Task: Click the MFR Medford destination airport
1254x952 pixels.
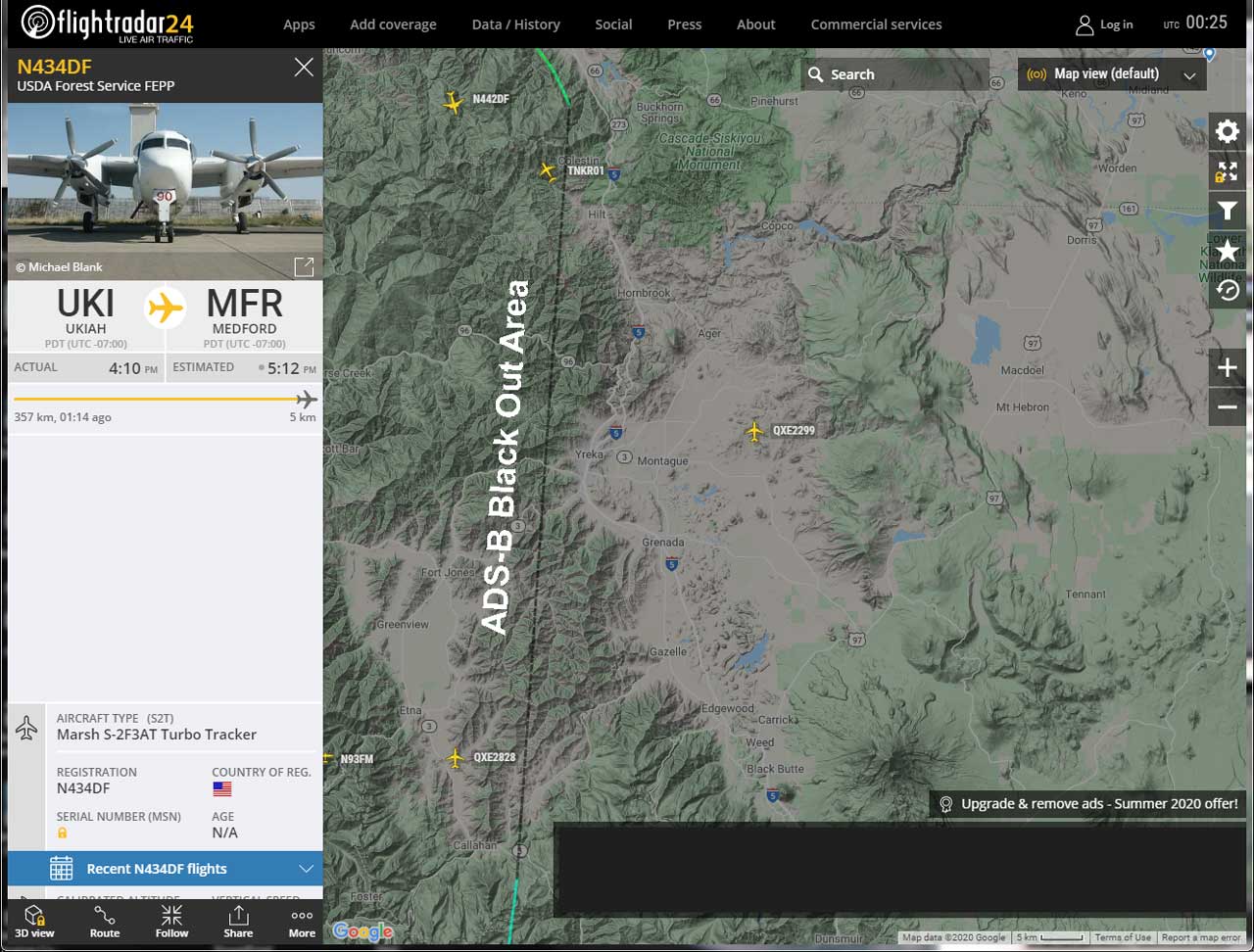Action: [245, 315]
